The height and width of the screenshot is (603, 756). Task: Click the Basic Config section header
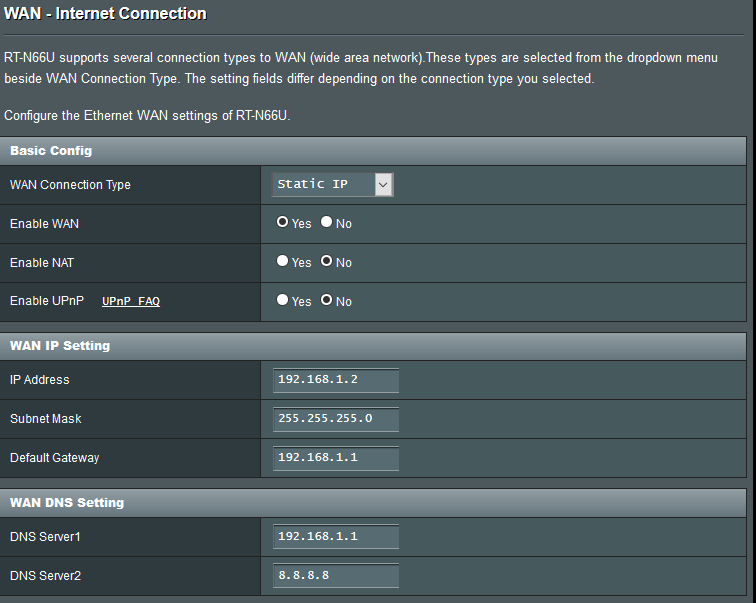(x=51, y=151)
